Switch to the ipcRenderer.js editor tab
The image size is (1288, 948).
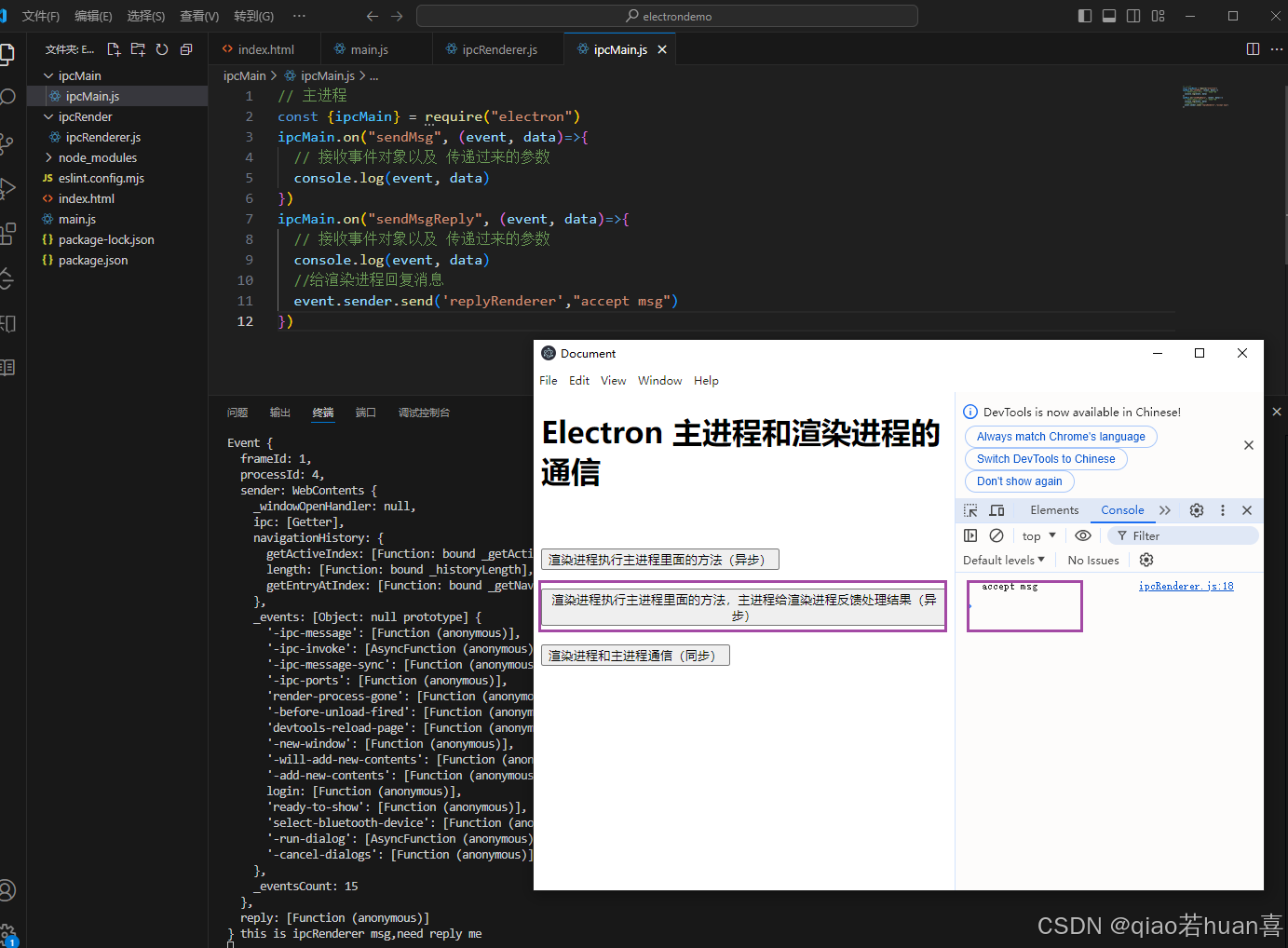(x=499, y=49)
